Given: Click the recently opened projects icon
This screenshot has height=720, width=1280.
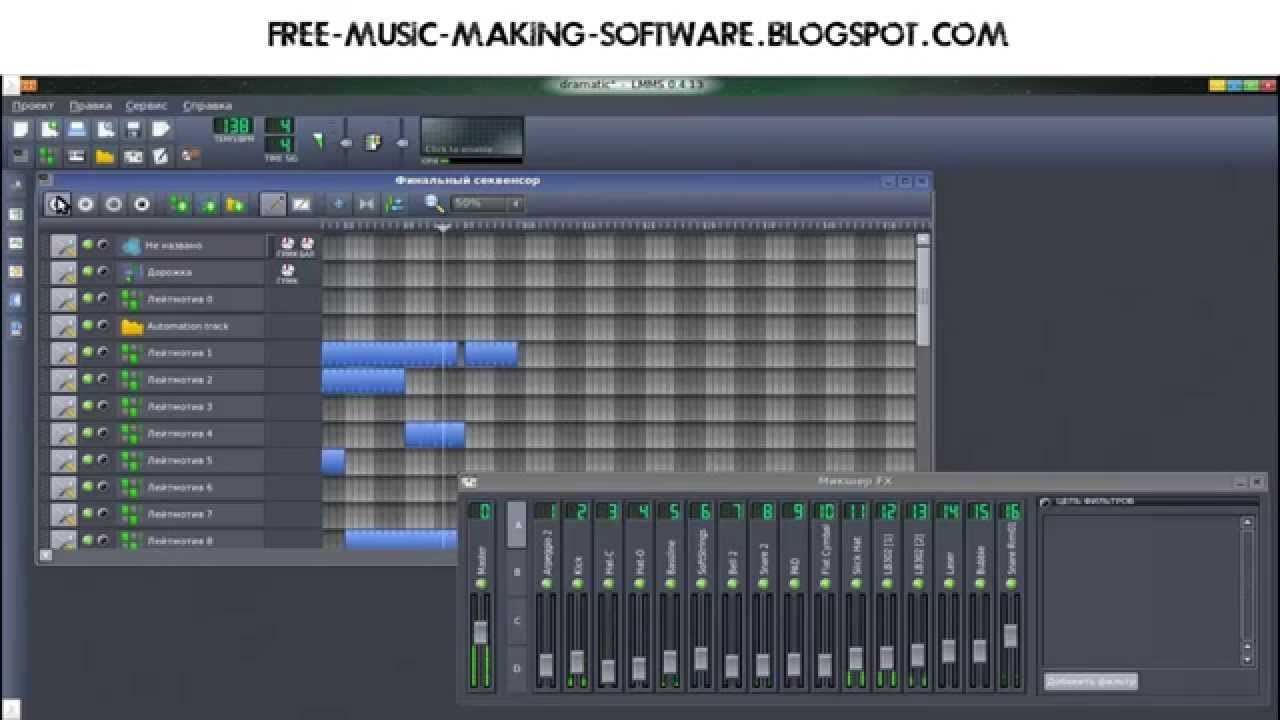Looking at the screenshot, I should tap(105, 129).
